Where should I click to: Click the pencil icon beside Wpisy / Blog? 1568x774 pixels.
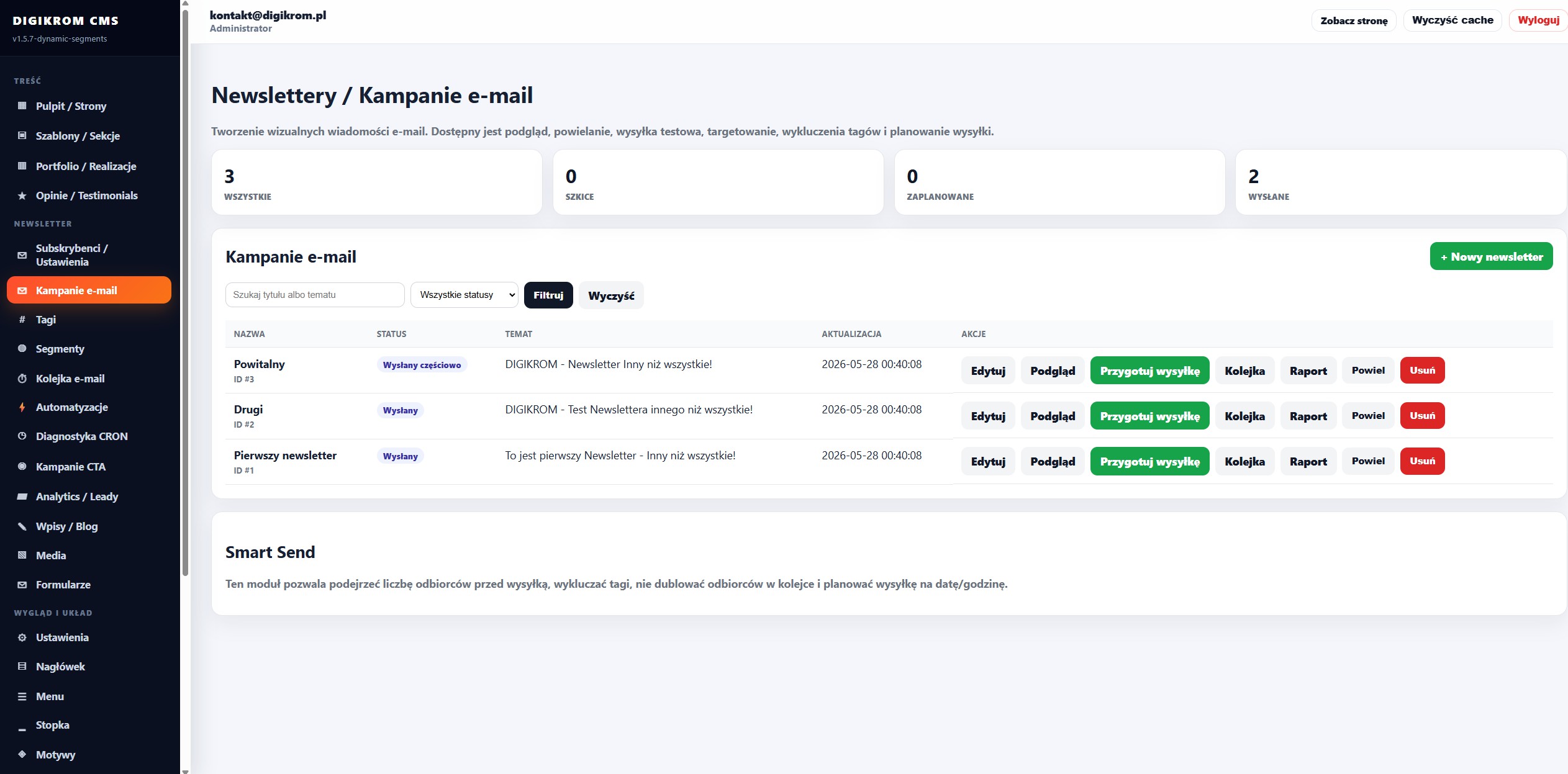coord(22,526)
